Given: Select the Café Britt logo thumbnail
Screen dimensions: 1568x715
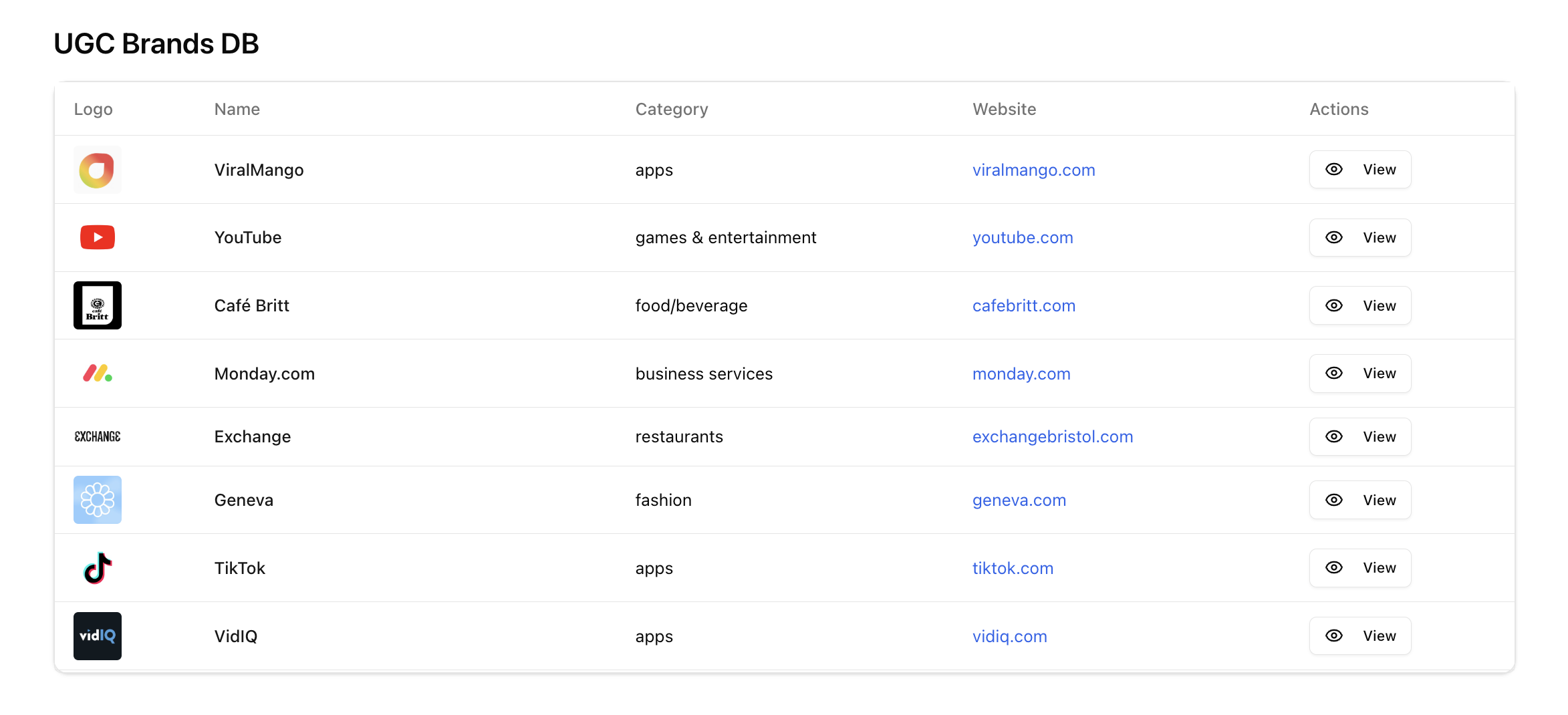Looking at the screenshot, I should 97,305.
